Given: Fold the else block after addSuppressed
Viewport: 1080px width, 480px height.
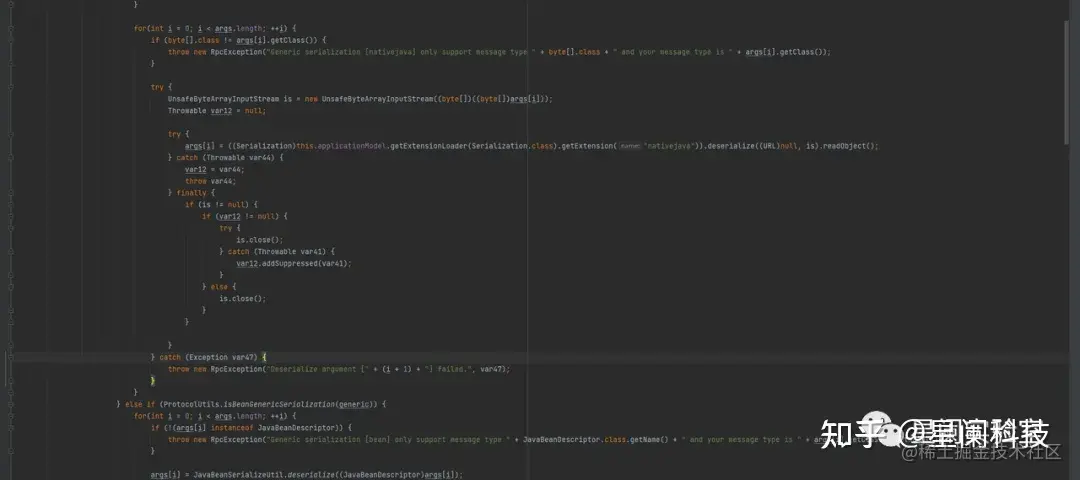Looking at the screenshot, I should click(10, 287).
